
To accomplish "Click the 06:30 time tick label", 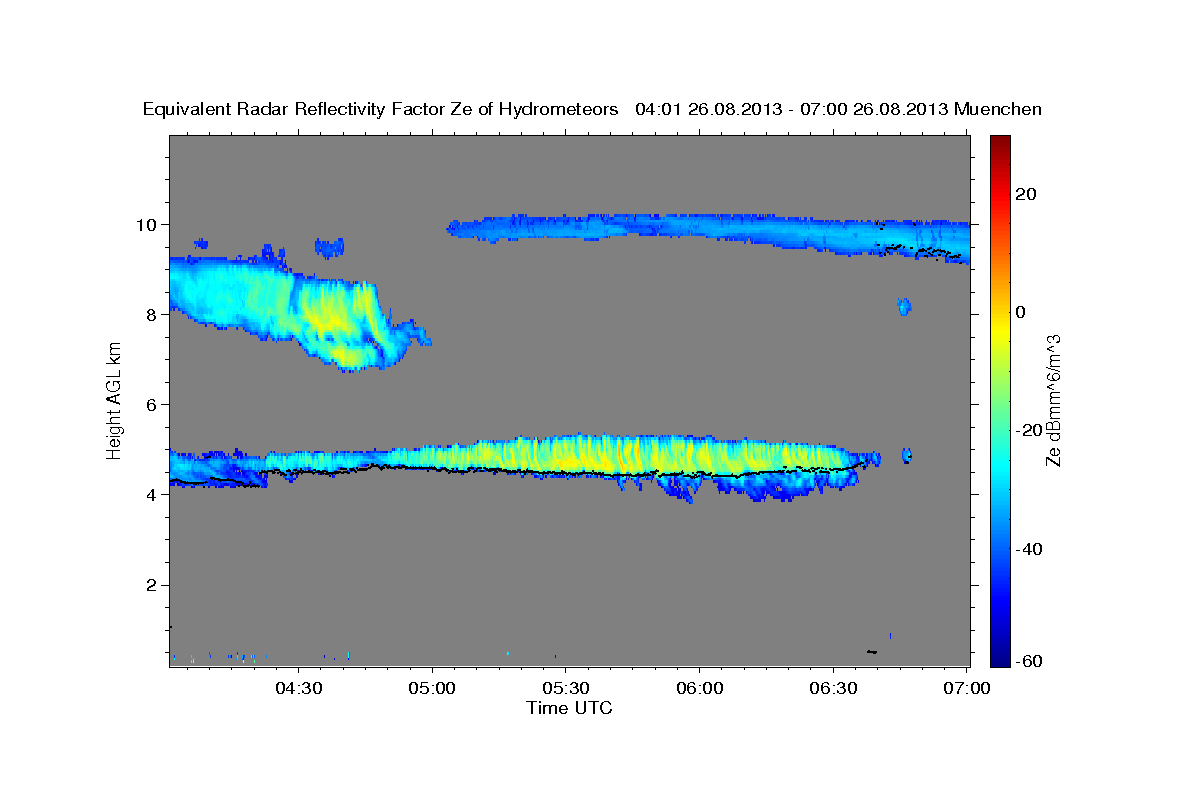I will 833,689.
